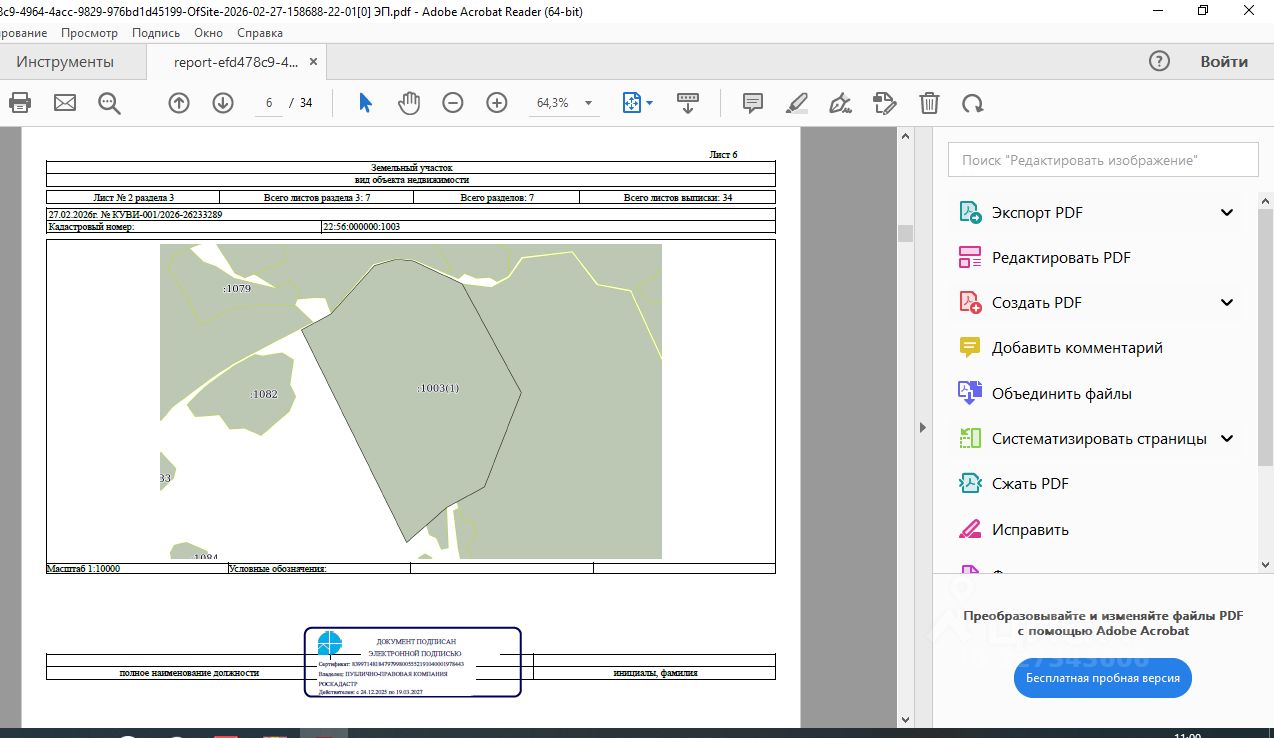Select the Hand pan tool
1274x738 pixels.
click(409, 103)
